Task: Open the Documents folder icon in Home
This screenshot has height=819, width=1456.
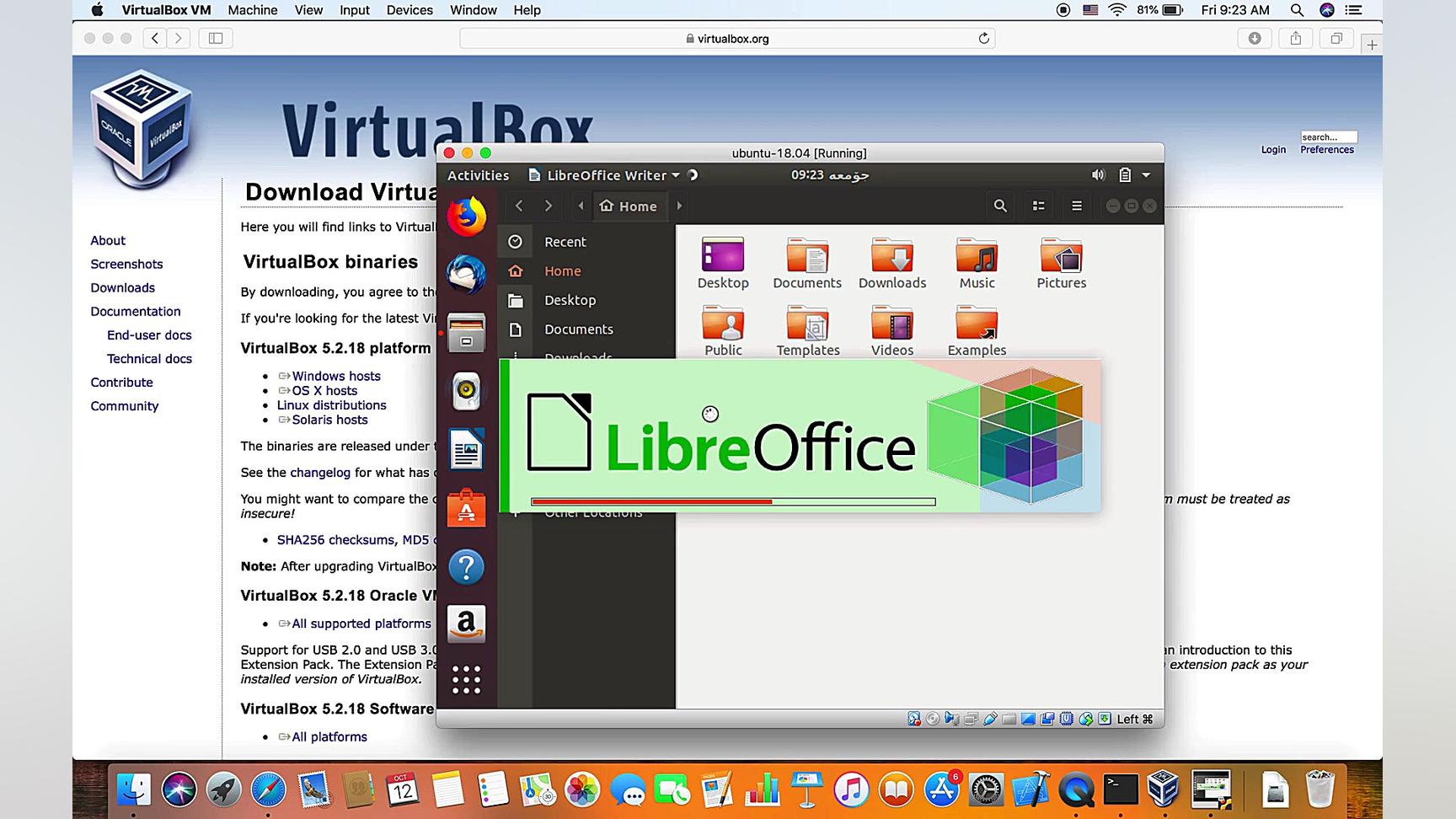Action: tap(807, 262)
